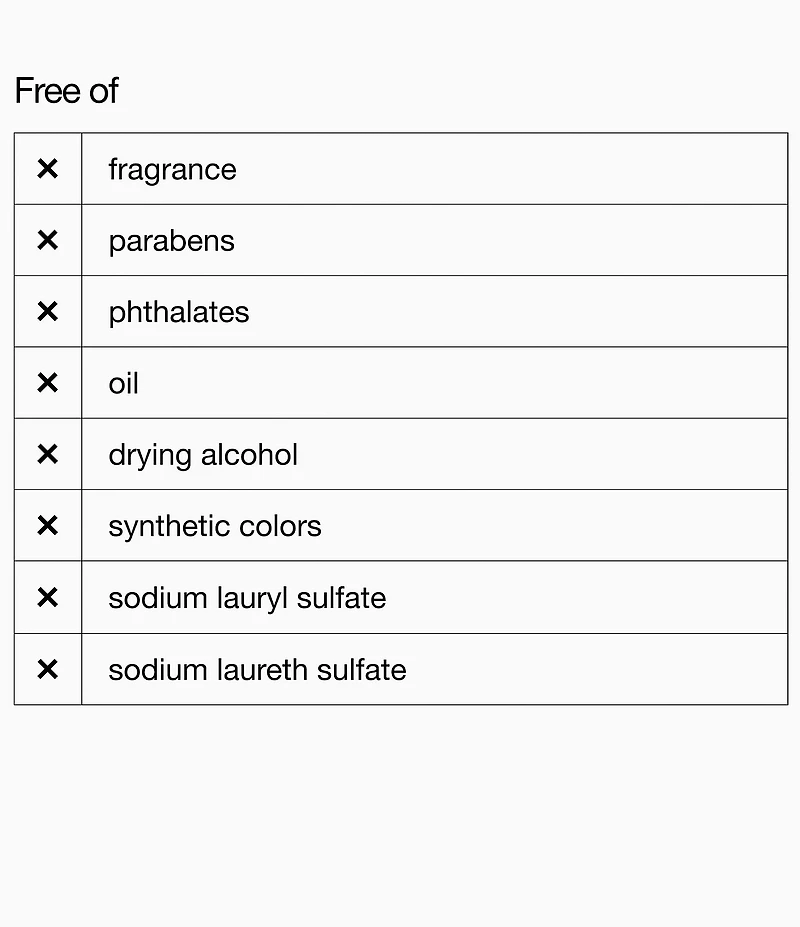Screen dimensions: 800x927
Task: Click the 'parabens' text
Action: click(x=171, y=241)
